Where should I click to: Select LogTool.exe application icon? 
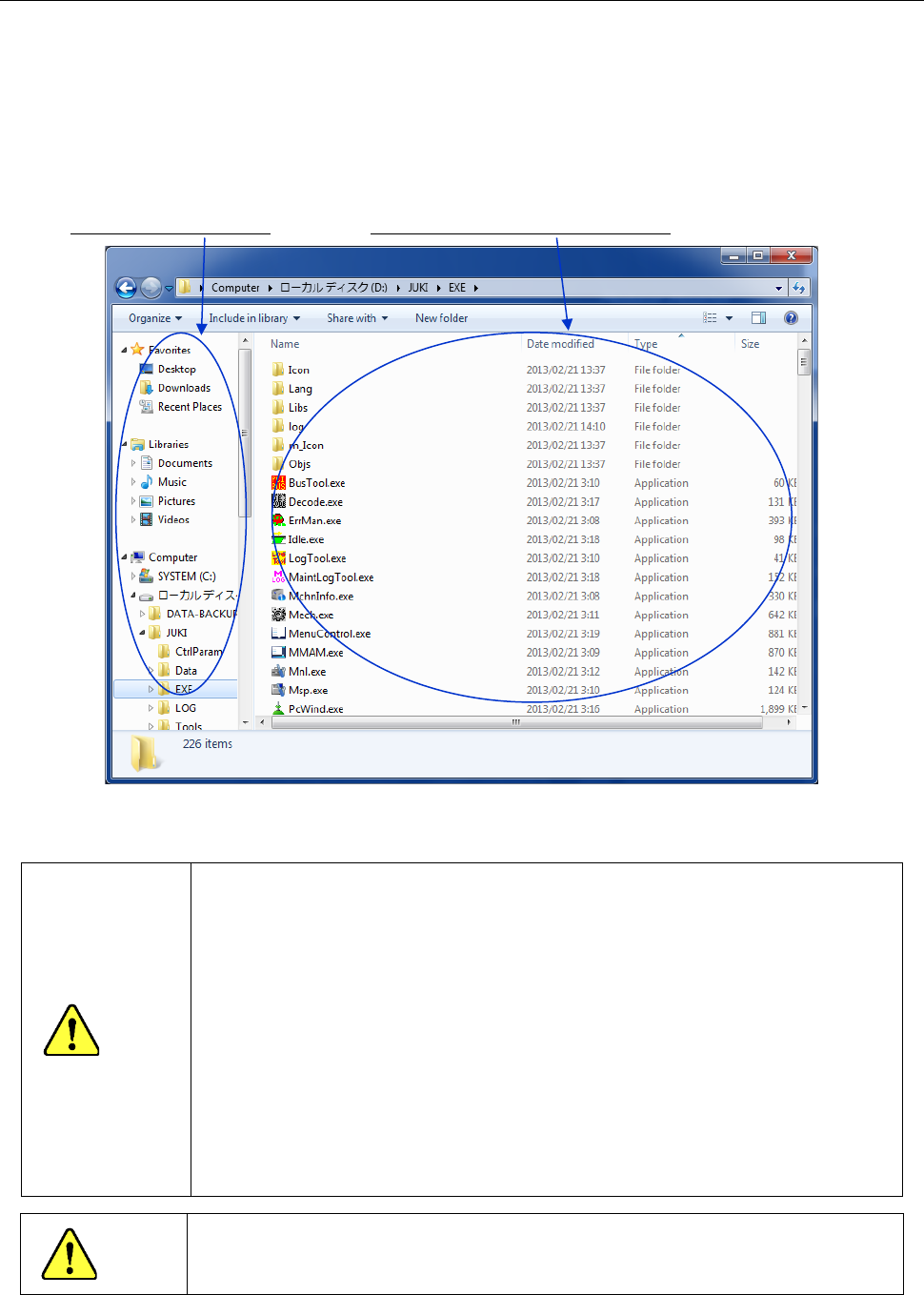[278, 558]
